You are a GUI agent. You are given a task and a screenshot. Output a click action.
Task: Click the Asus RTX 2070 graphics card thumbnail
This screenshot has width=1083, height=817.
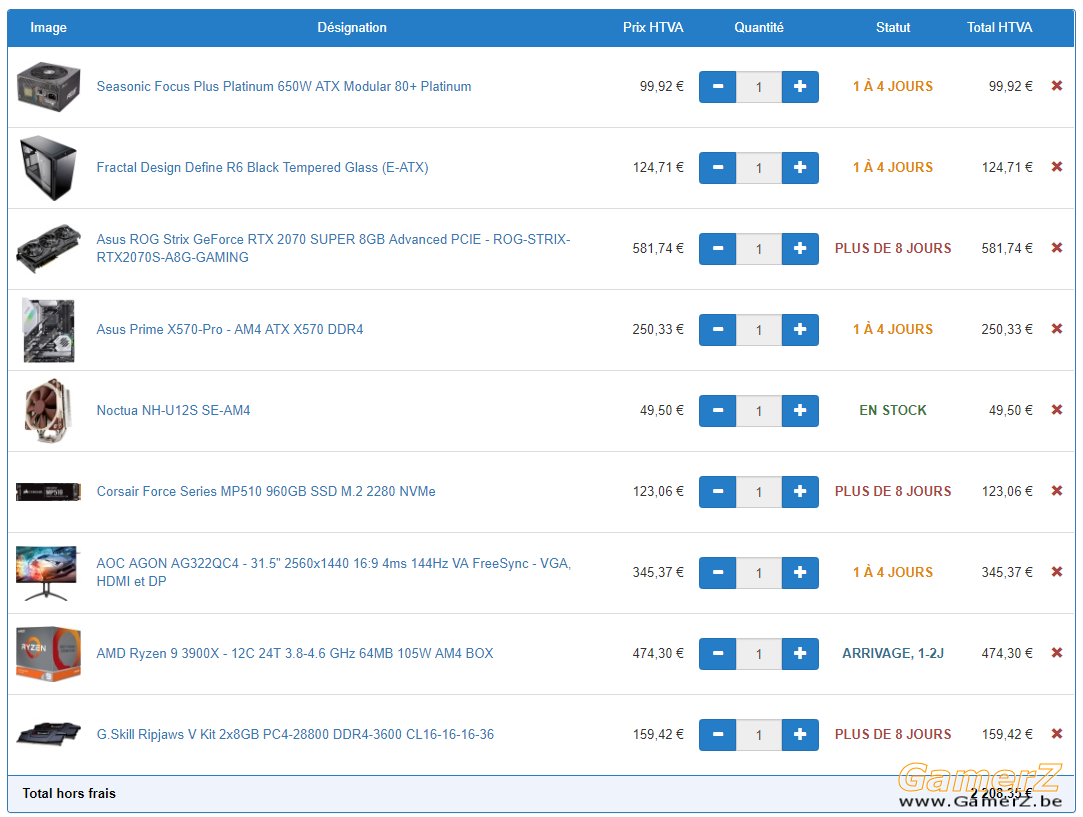coord(48,249)
